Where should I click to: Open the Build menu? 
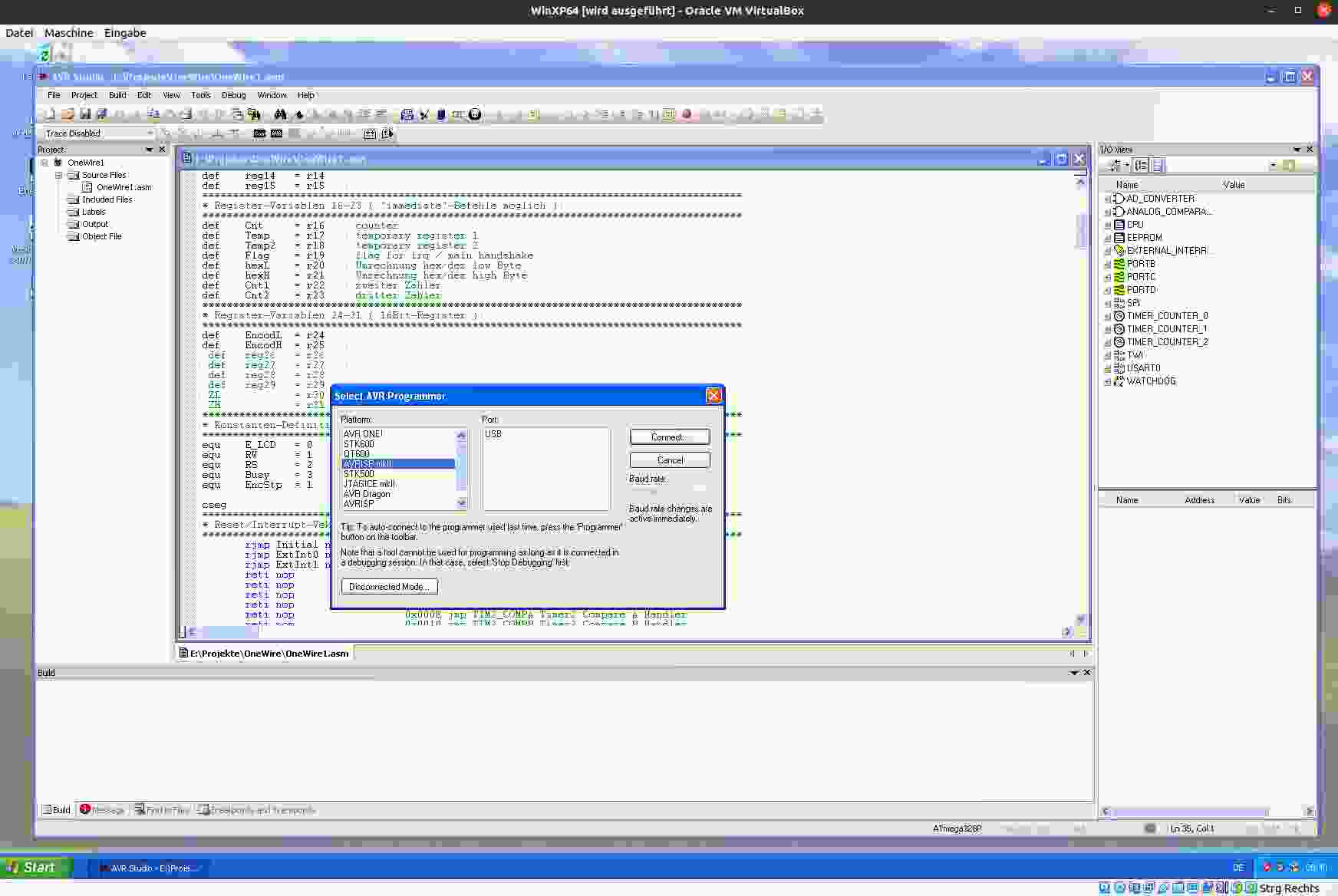tap(117, 95)
